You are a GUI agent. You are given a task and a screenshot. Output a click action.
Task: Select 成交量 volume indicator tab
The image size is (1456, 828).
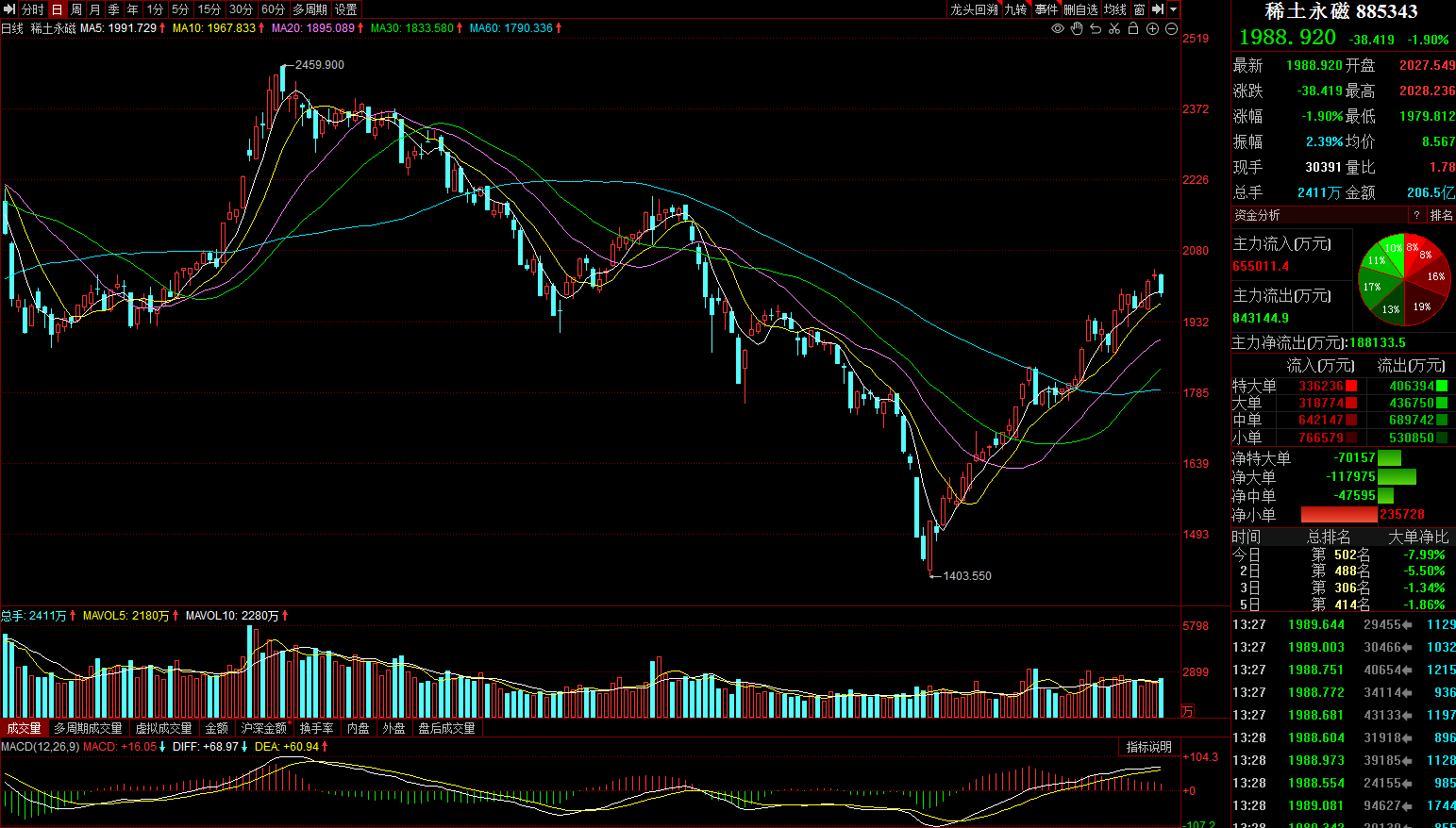coord(25,728)
